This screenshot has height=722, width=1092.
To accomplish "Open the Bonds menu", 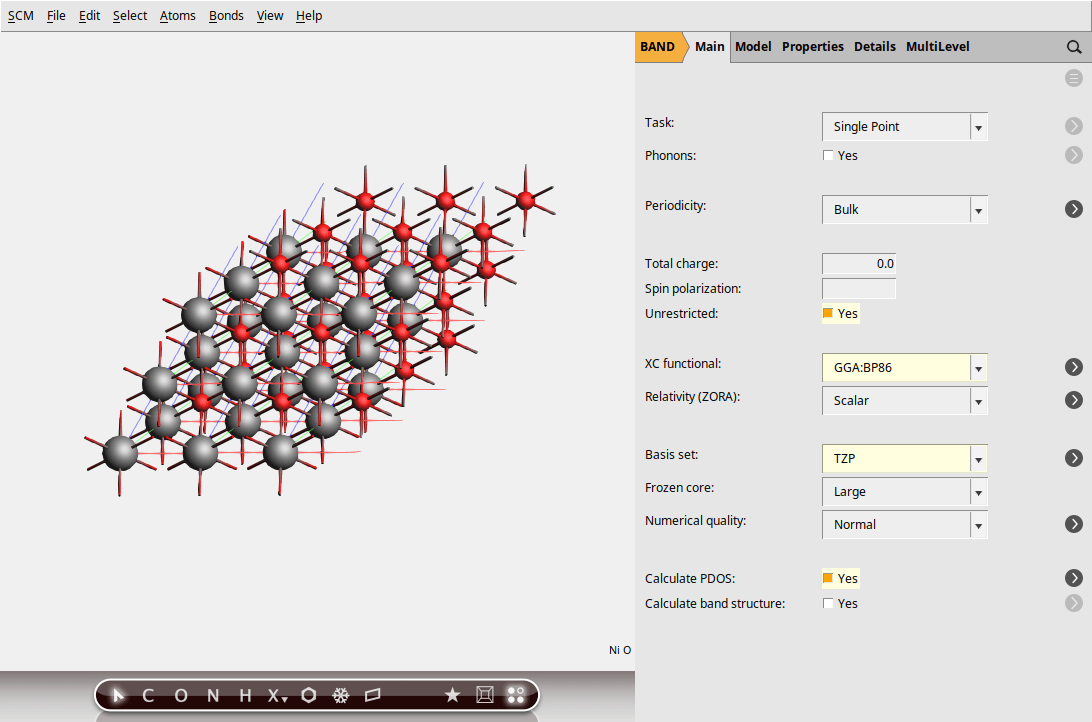I will point(226,15).
